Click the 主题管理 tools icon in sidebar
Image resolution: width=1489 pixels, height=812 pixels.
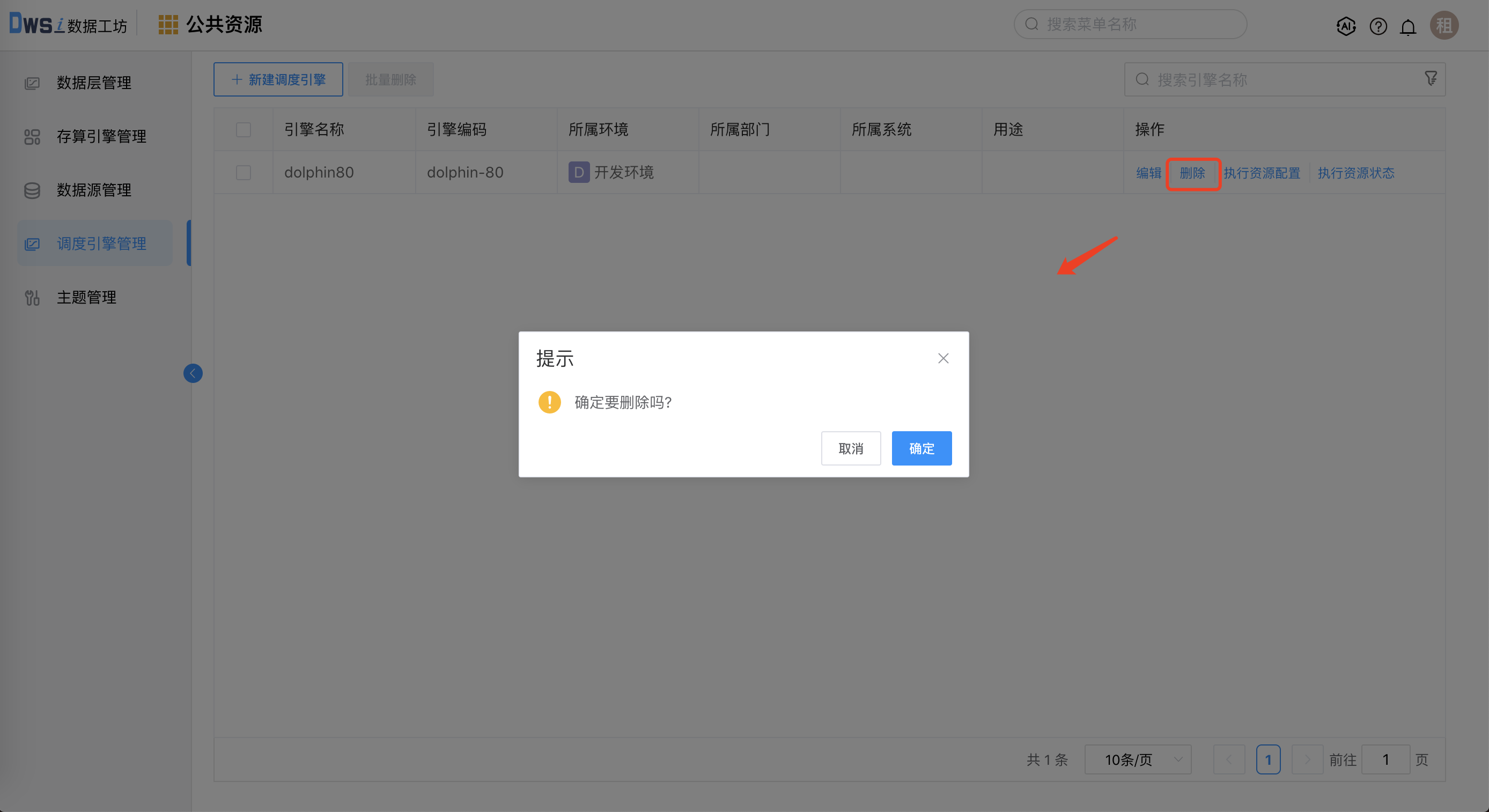point(32,297)
